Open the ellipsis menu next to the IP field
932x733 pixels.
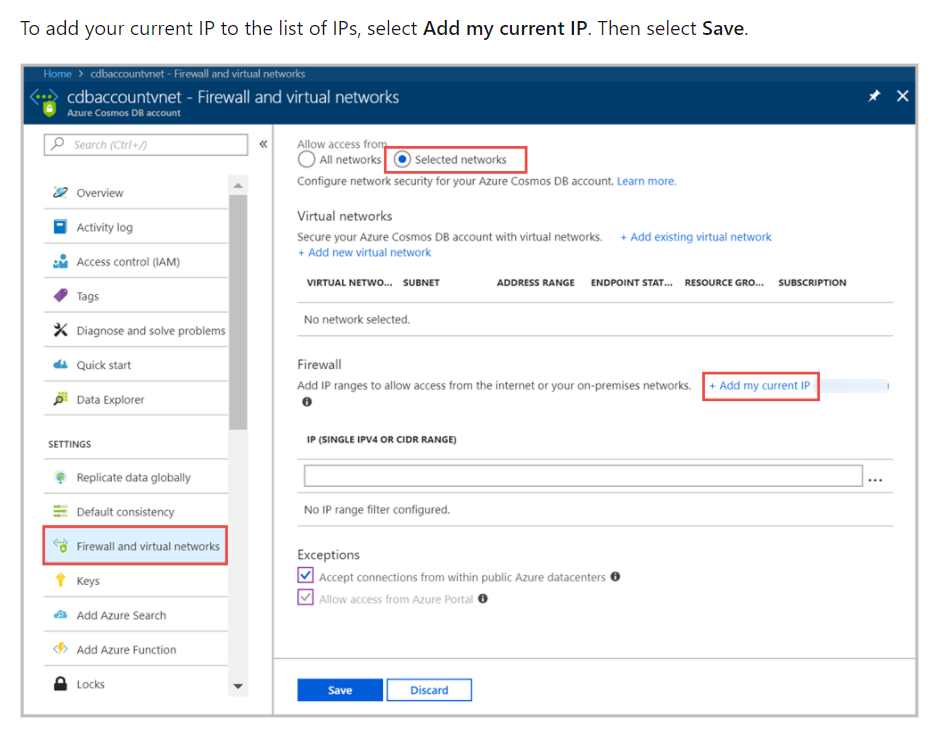click(x=876, y=479)
